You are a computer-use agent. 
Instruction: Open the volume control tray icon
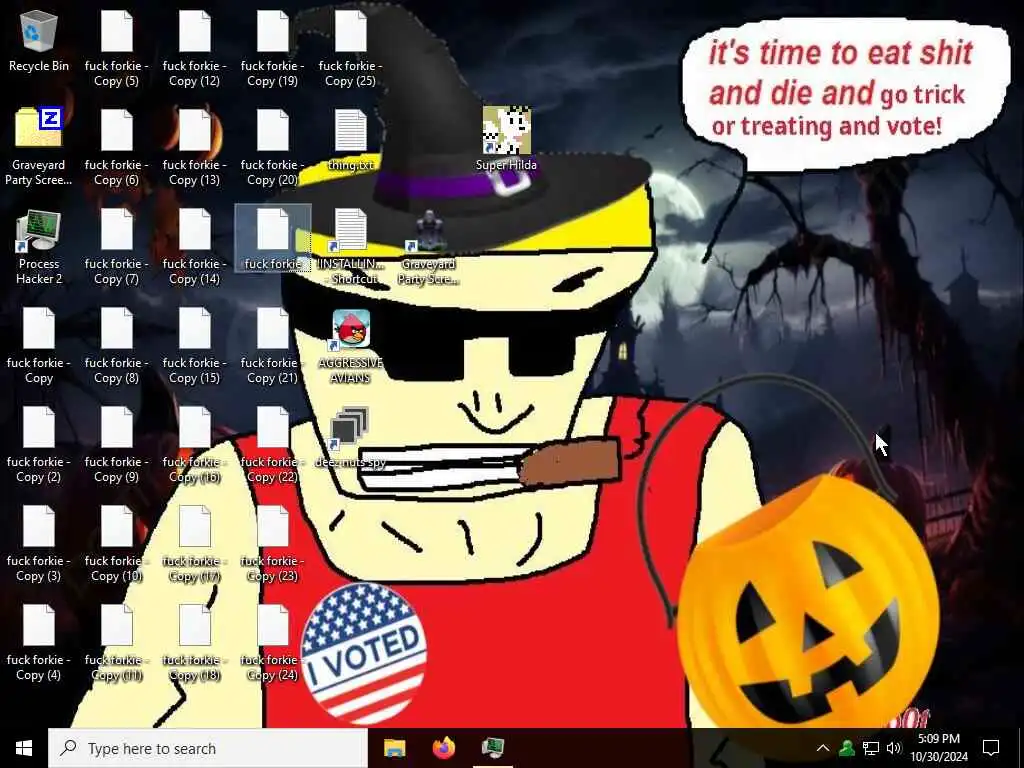894,748
